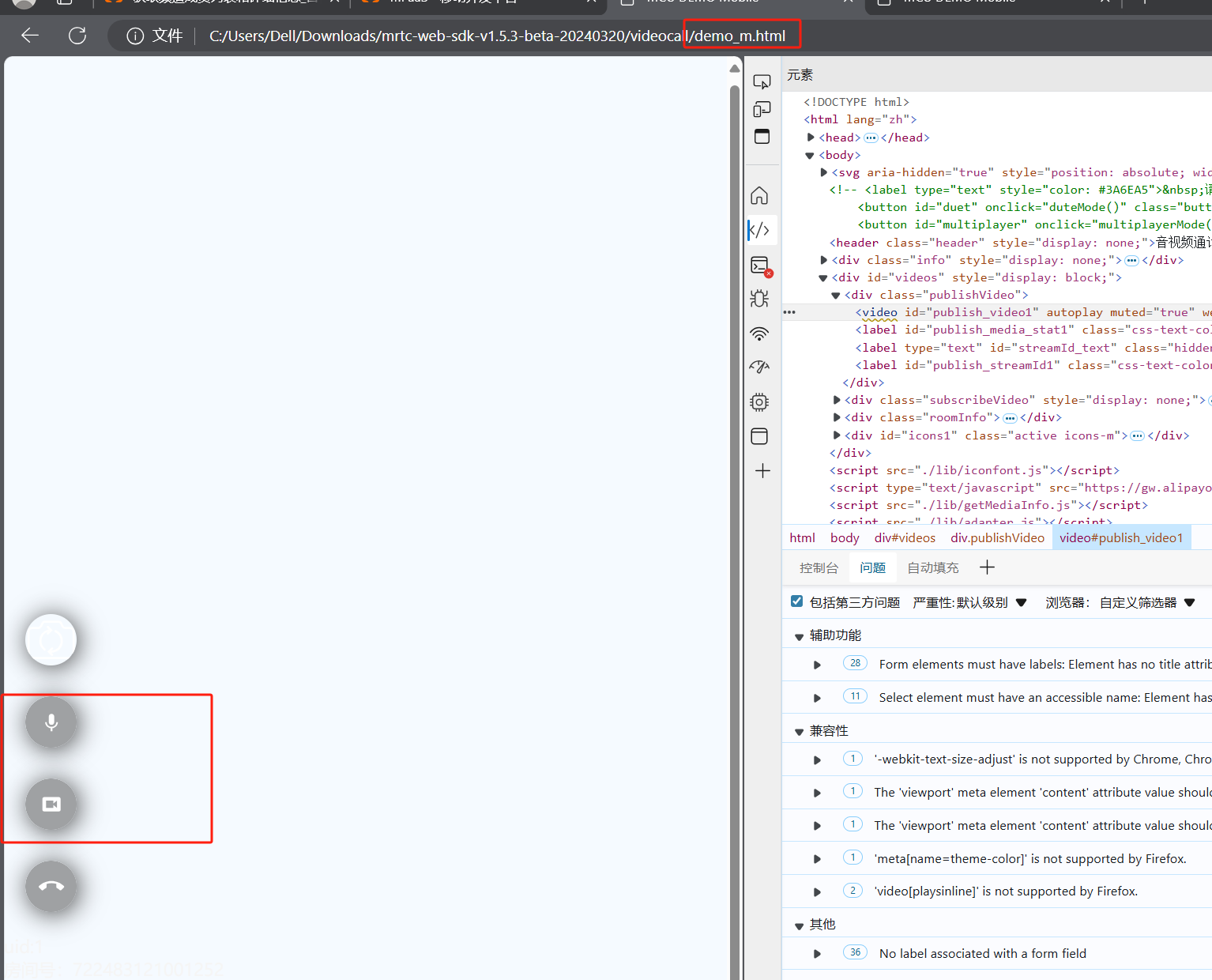Tap the round camera switch button
Viewport: 1212px width, 980px height.
(x=51, y=639)
